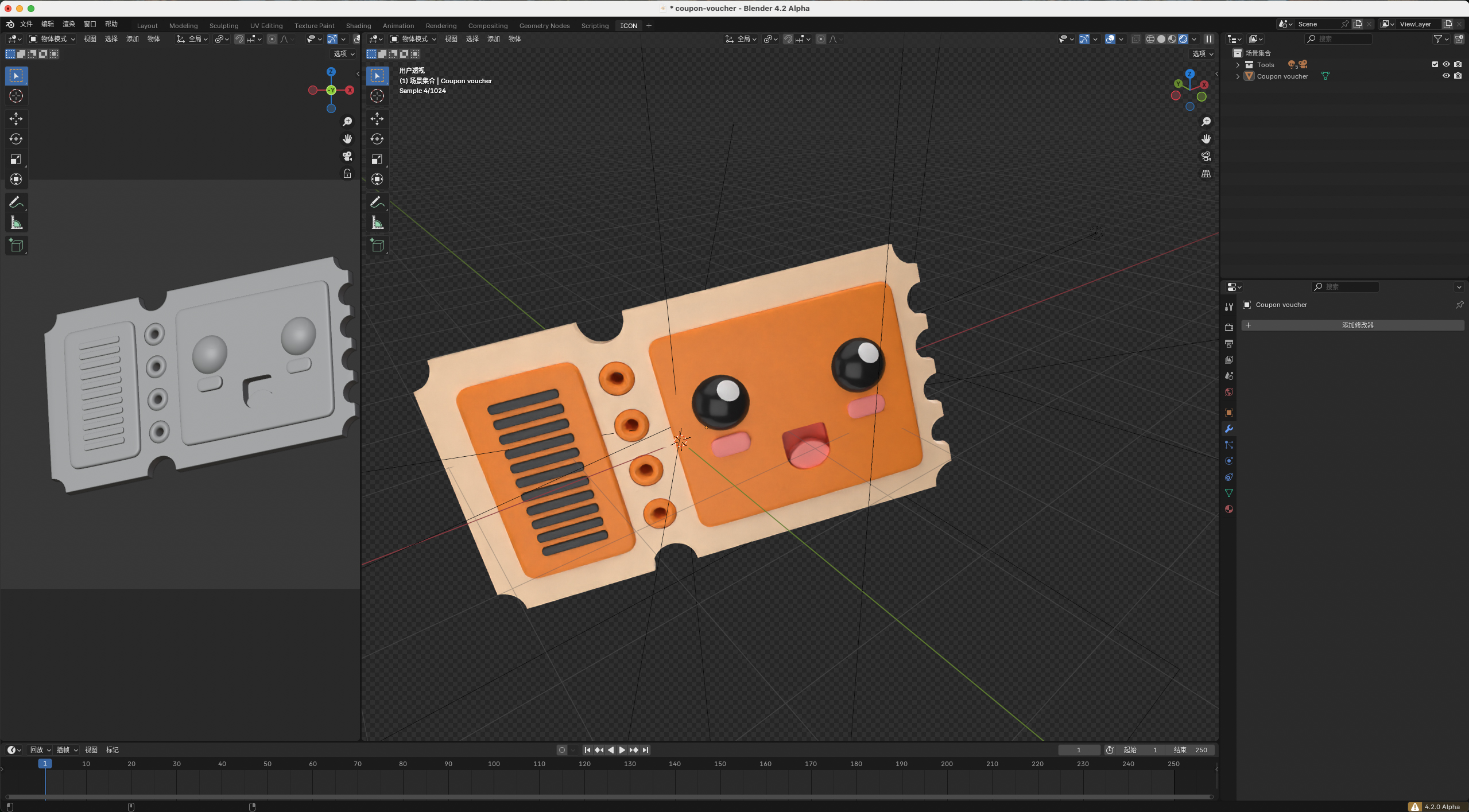Image resolution: width=1469 pixels, height=812 pixels.
Task: Pause viewport render preview button
Action: point(1209,39)
